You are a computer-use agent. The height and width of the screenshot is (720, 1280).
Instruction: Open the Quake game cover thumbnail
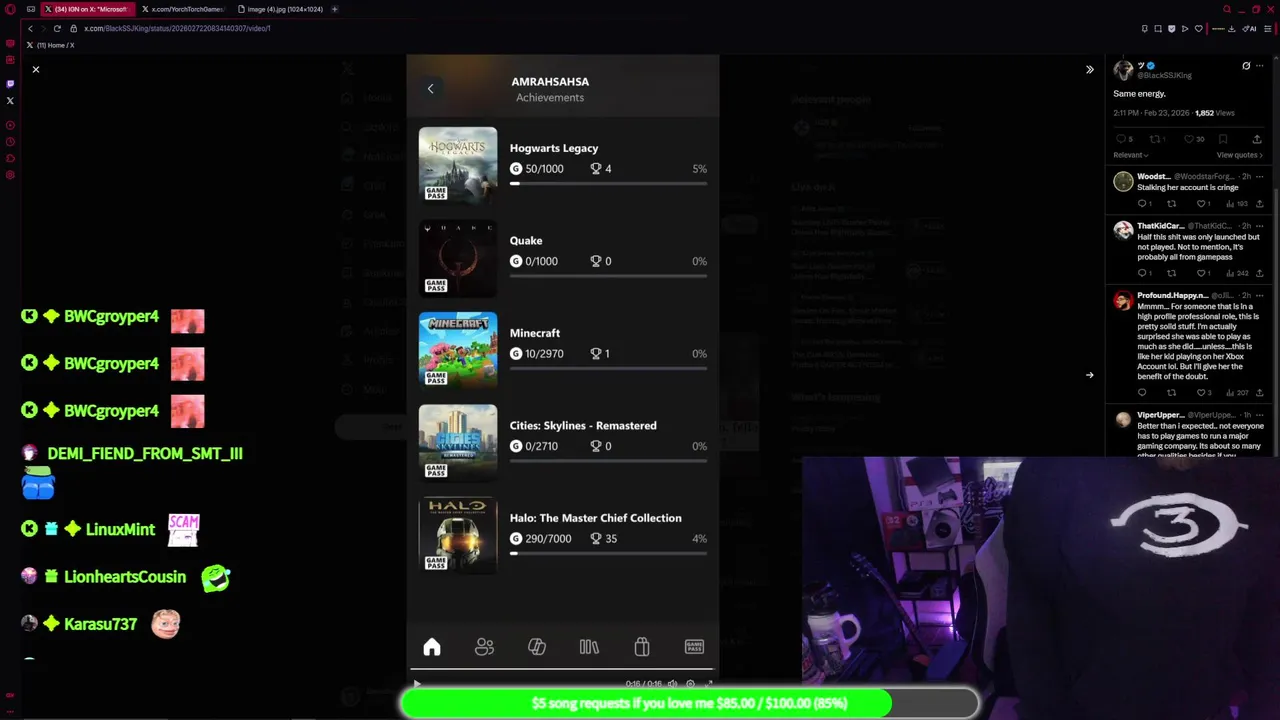[x=458, y=257]
